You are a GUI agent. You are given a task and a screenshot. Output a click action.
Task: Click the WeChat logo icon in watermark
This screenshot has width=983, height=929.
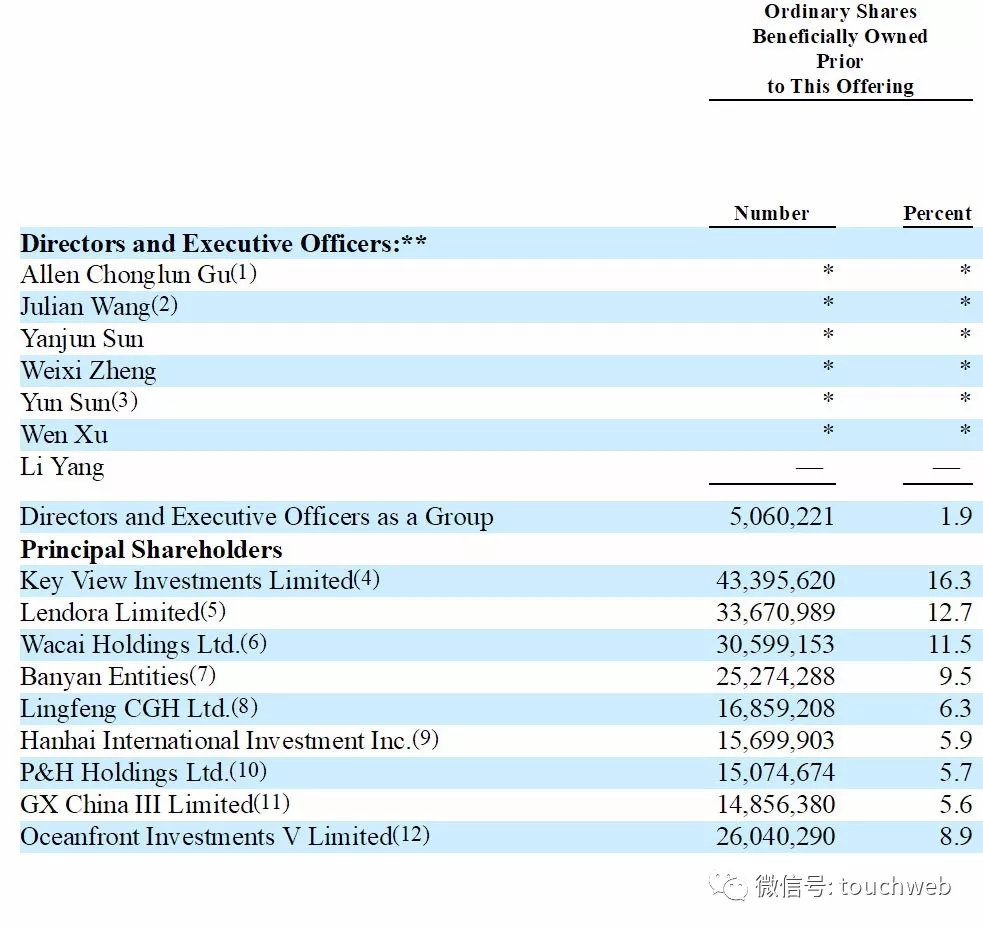coord(728,887)
